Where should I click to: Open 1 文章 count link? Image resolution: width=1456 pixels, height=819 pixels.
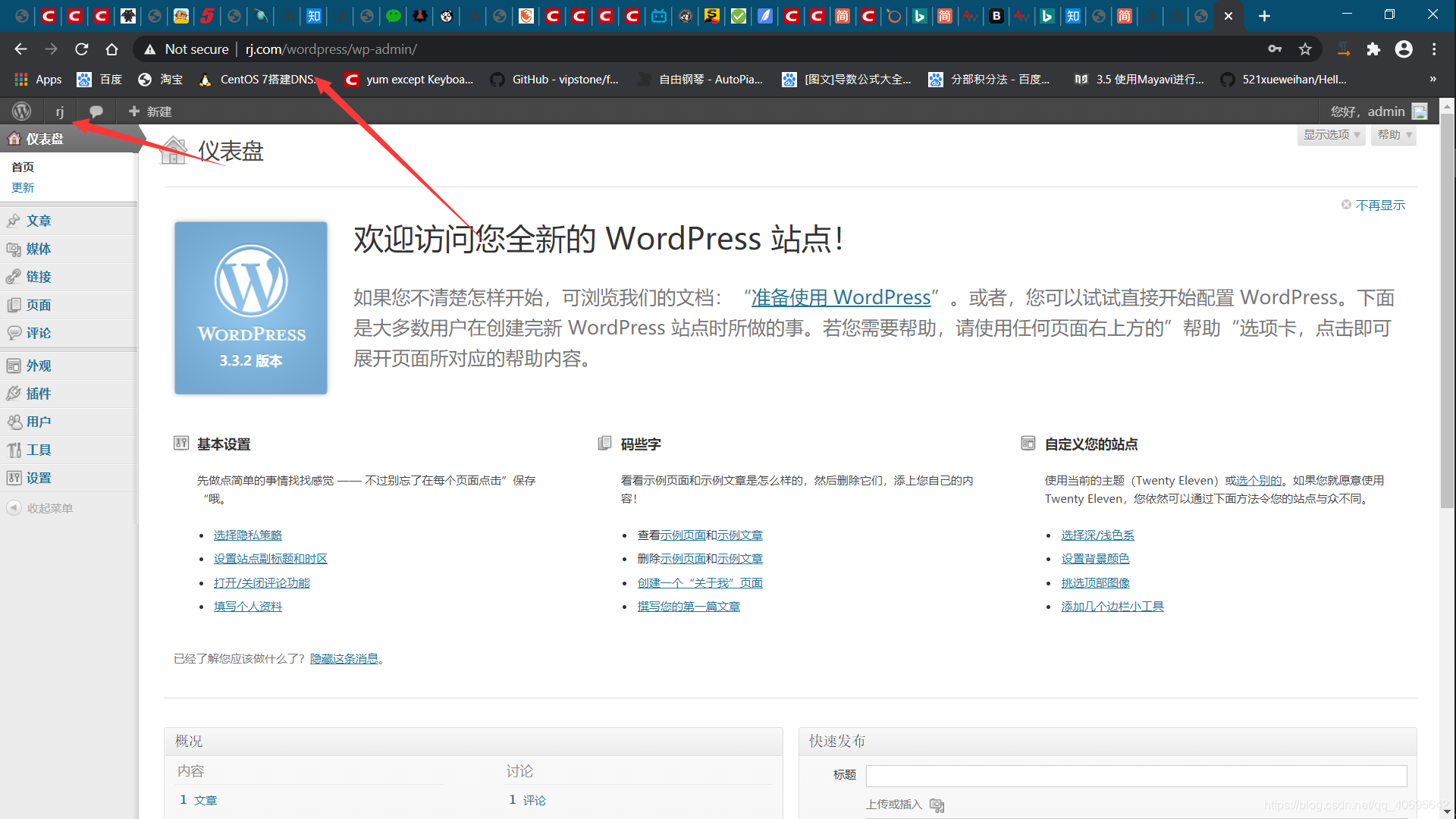click(x=198, y=800)
